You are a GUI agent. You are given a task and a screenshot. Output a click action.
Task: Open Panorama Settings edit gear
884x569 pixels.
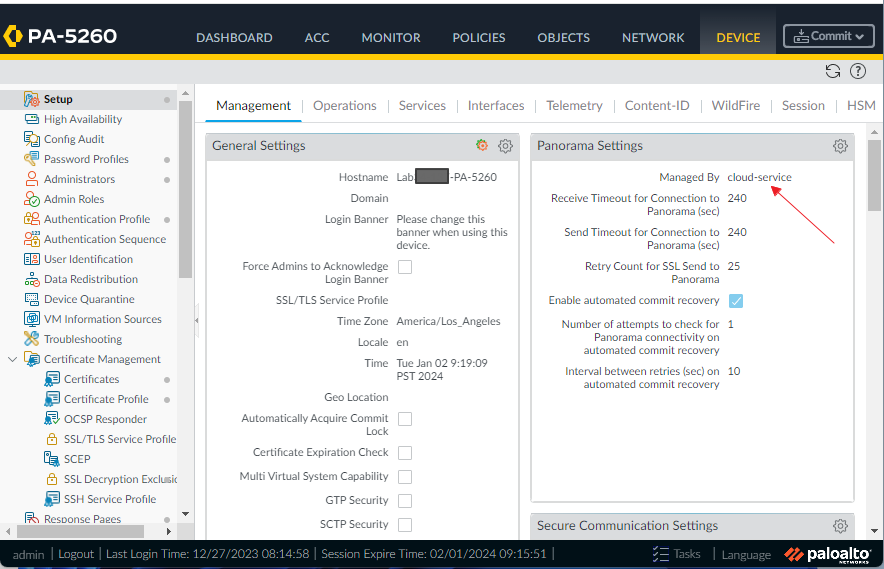(x=840, y=146)
